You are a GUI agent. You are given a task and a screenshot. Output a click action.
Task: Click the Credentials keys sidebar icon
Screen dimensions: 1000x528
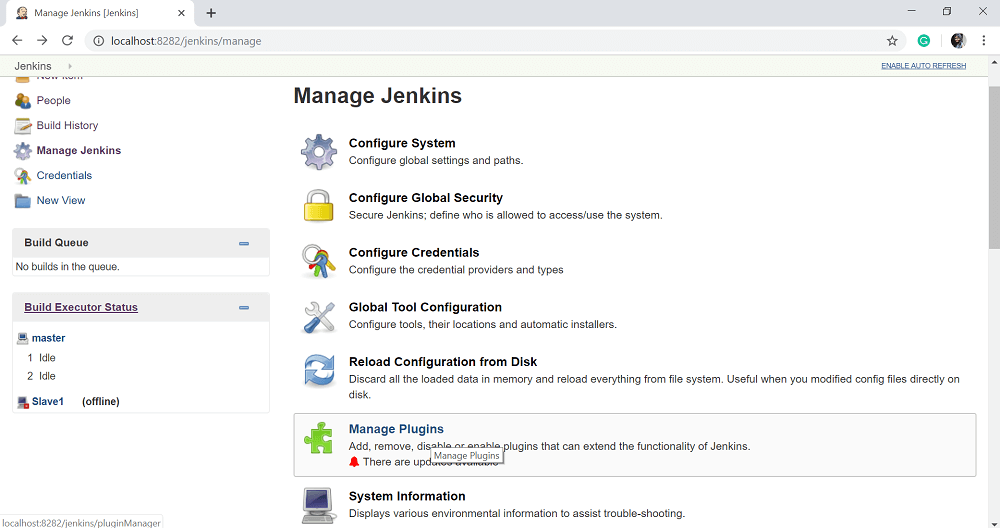tap(22, 175)
